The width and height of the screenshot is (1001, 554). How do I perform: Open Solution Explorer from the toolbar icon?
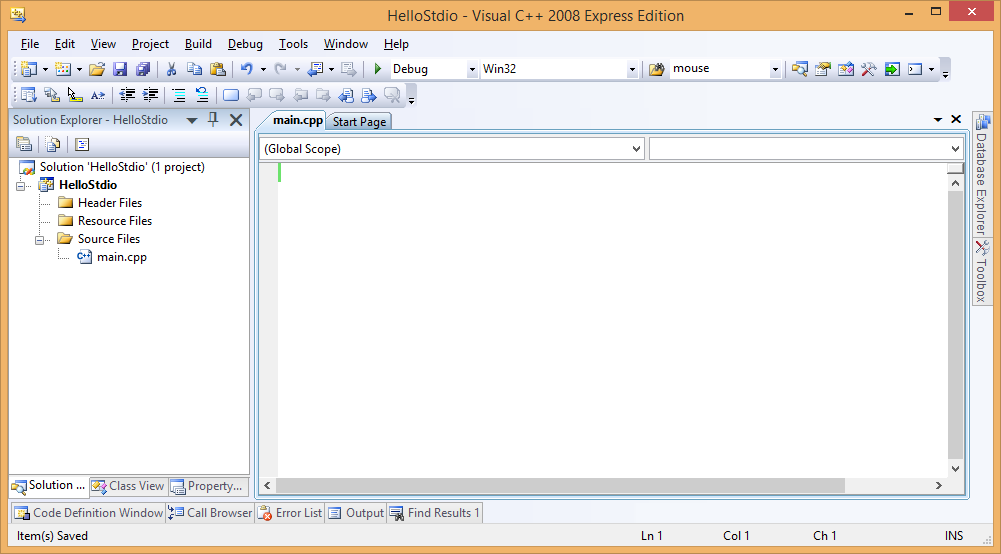(x=800, y=69)
